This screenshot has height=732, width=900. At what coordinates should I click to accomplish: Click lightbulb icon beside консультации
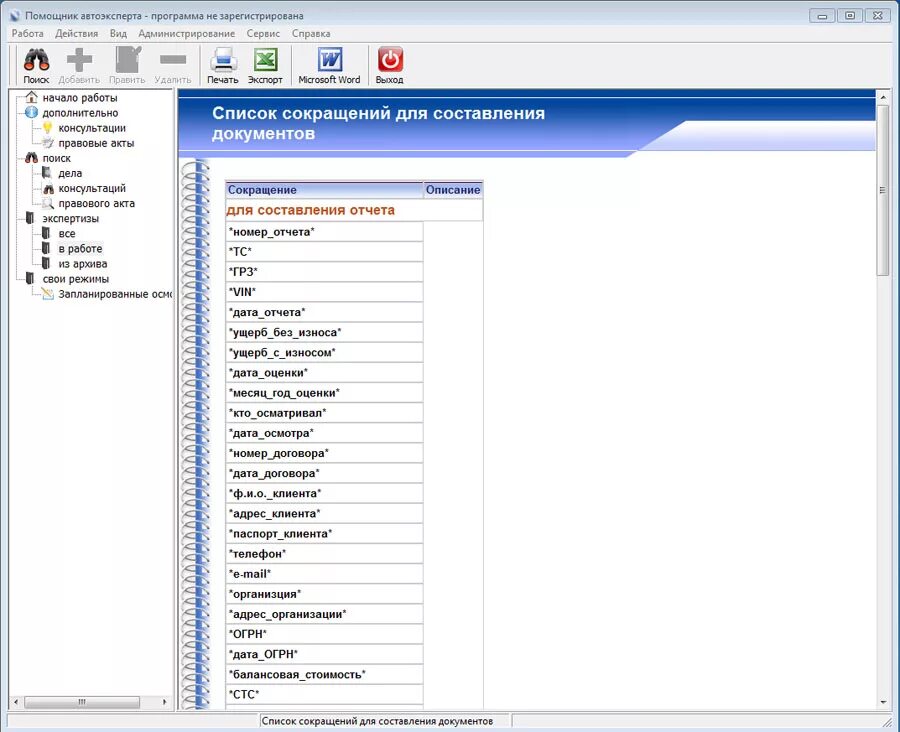(x=48, y=127)
